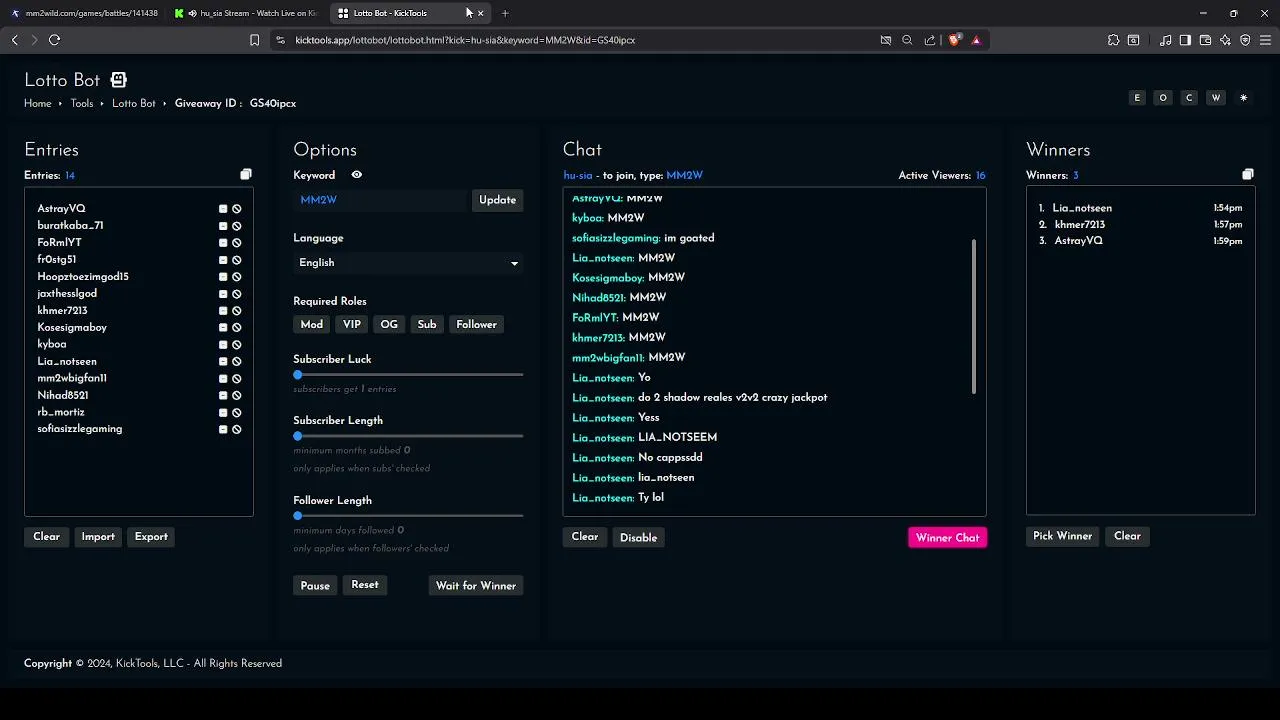Switch to the mm2wild.com tab
Screen dimensions: 1280x720
point(84,13)
